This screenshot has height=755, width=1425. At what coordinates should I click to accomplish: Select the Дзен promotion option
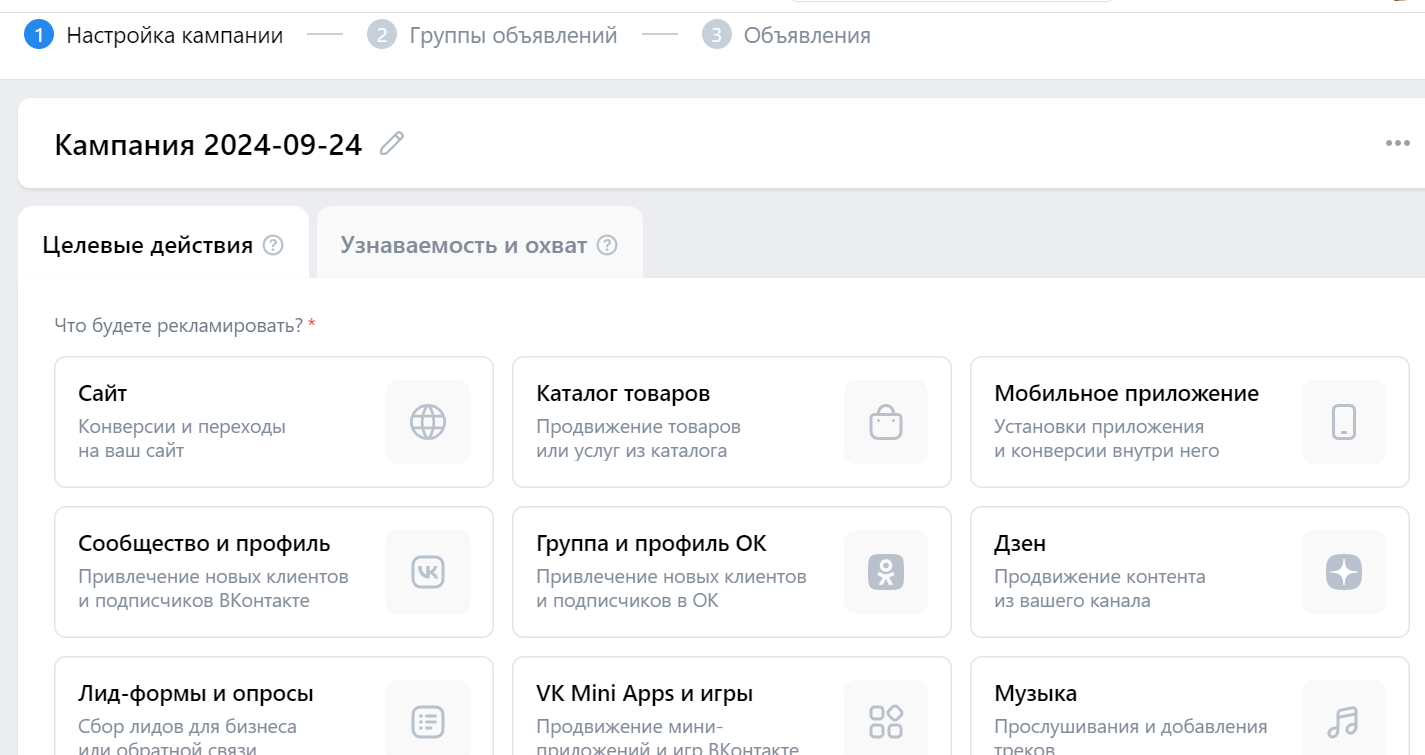pos(1190,572)
